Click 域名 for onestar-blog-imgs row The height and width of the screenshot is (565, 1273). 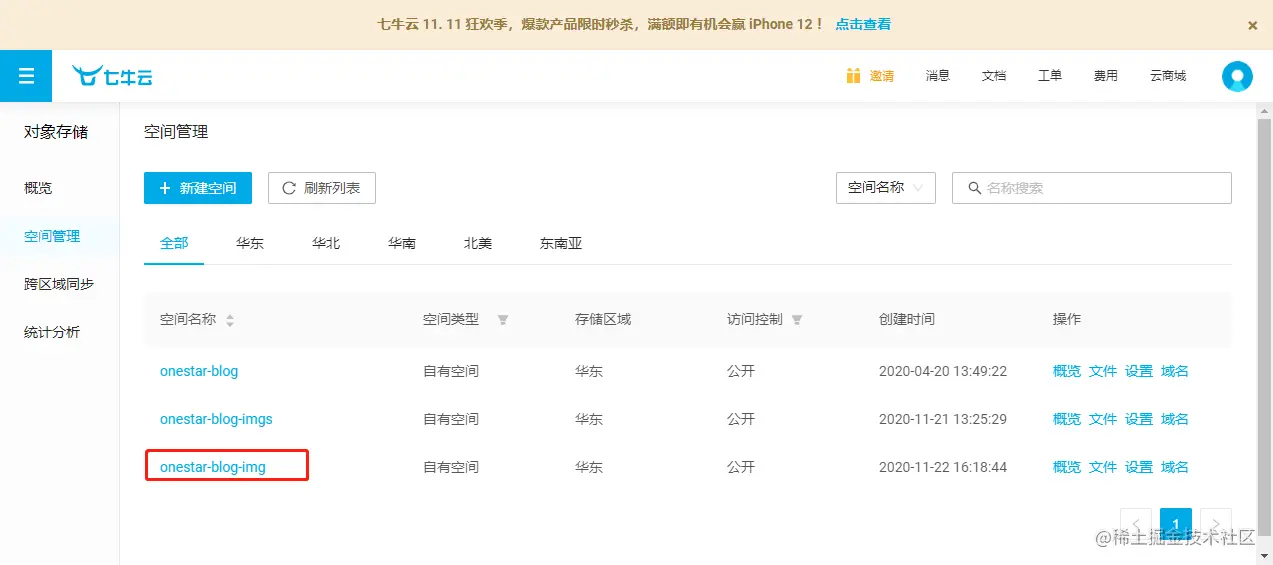[x=1175, y=419]
